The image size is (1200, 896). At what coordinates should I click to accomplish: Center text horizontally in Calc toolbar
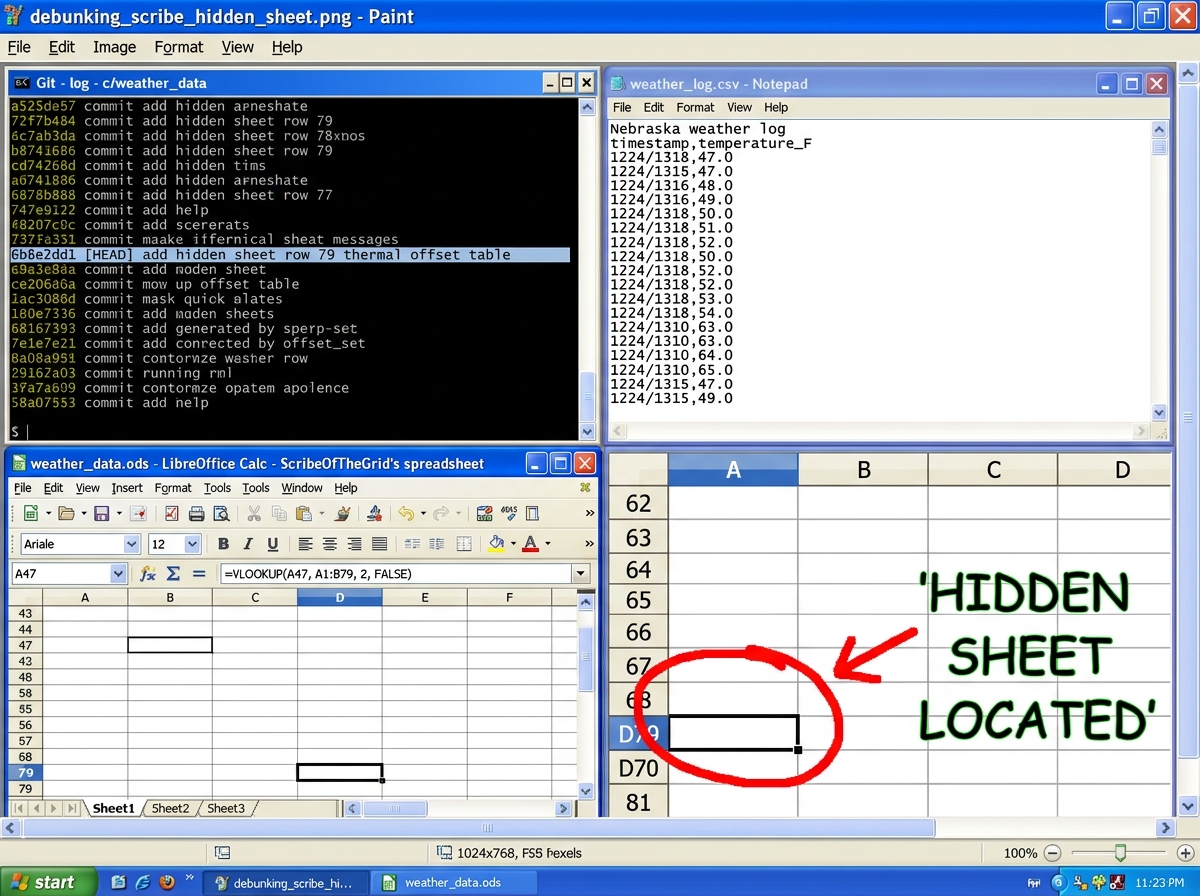pyautogui.click(x=330, y=544)
